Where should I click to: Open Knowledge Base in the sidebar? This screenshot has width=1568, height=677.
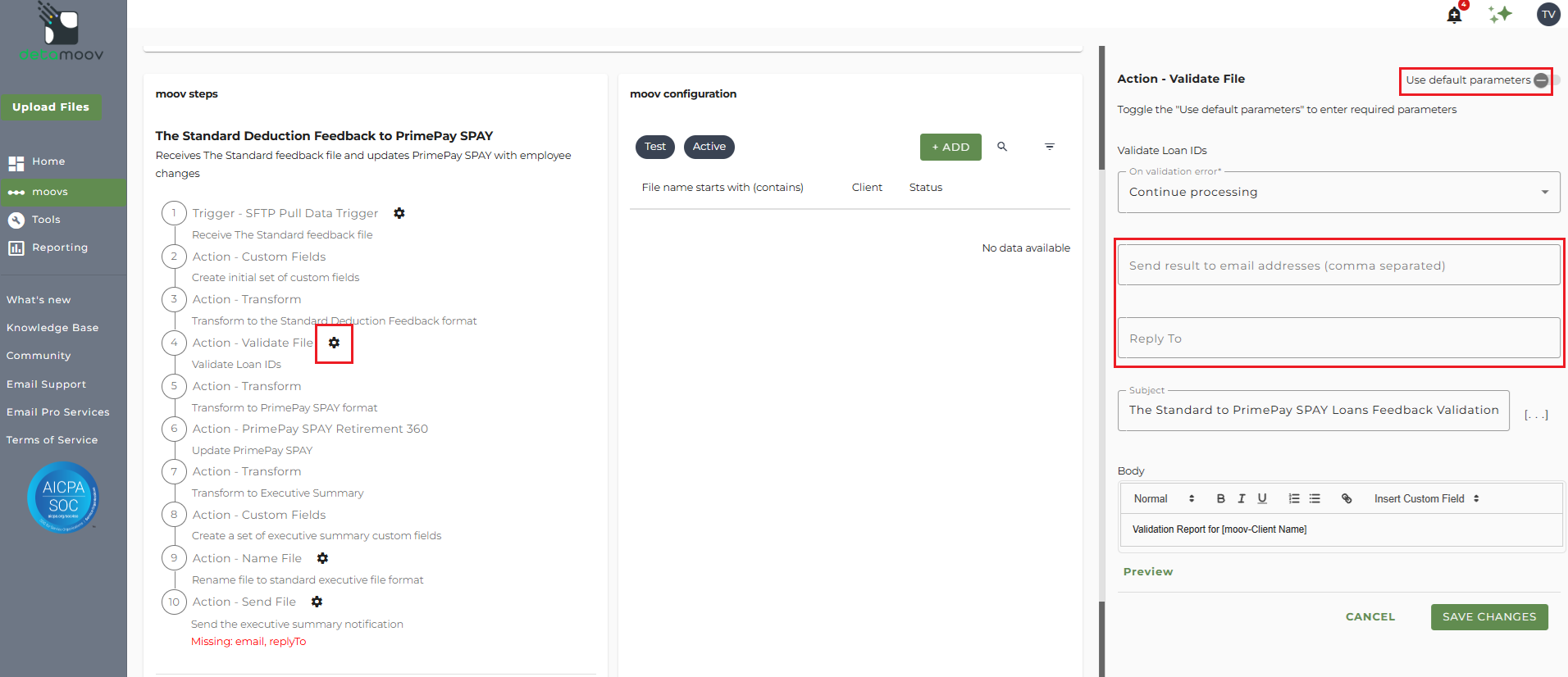click(x=52, y=328)
